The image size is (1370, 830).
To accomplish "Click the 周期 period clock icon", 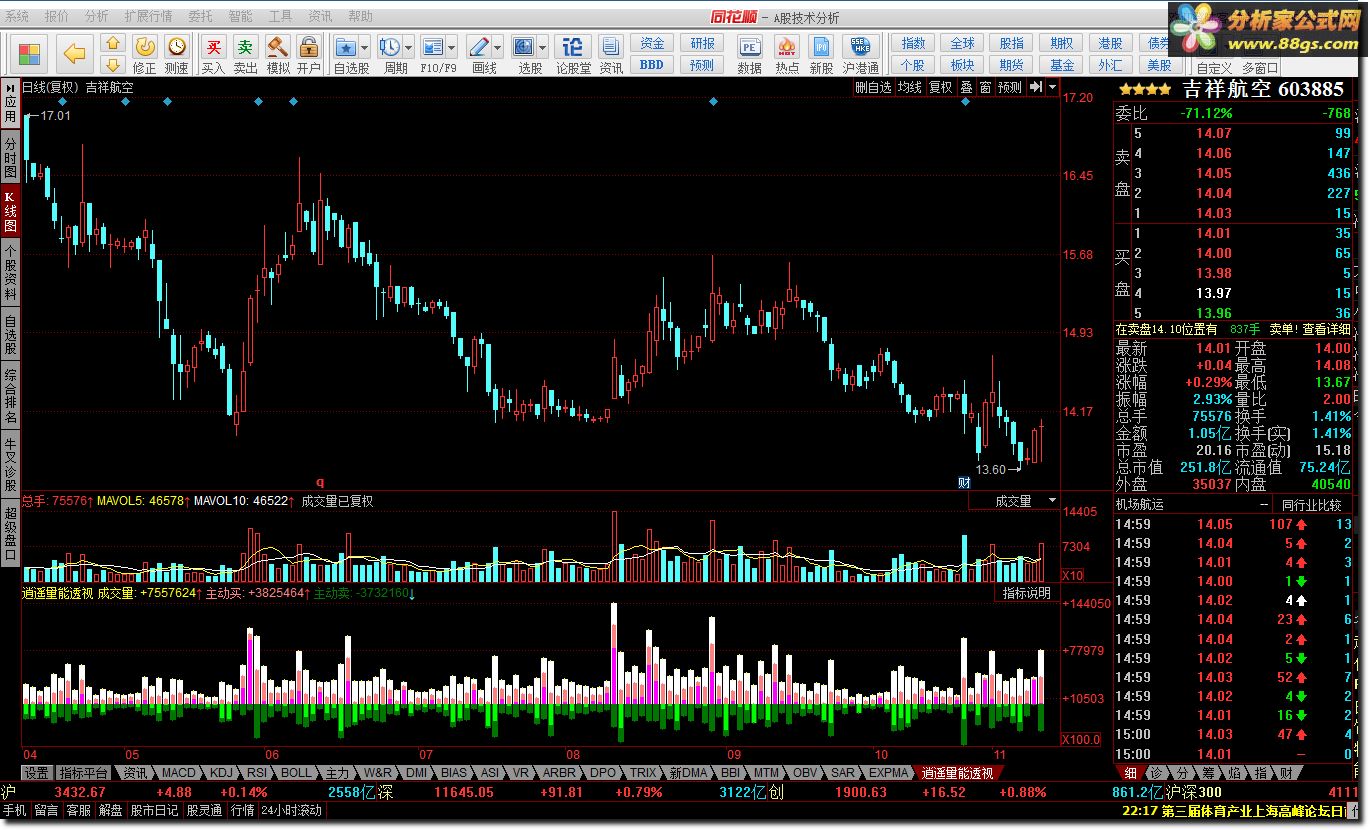I will [389, 47].
